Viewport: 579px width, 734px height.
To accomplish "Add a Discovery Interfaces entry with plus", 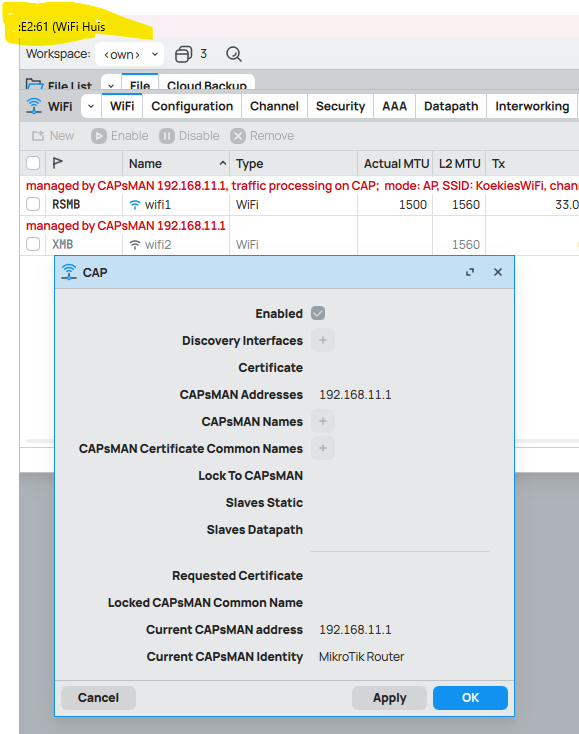I will pyautogui.click(x=322, y=340).
